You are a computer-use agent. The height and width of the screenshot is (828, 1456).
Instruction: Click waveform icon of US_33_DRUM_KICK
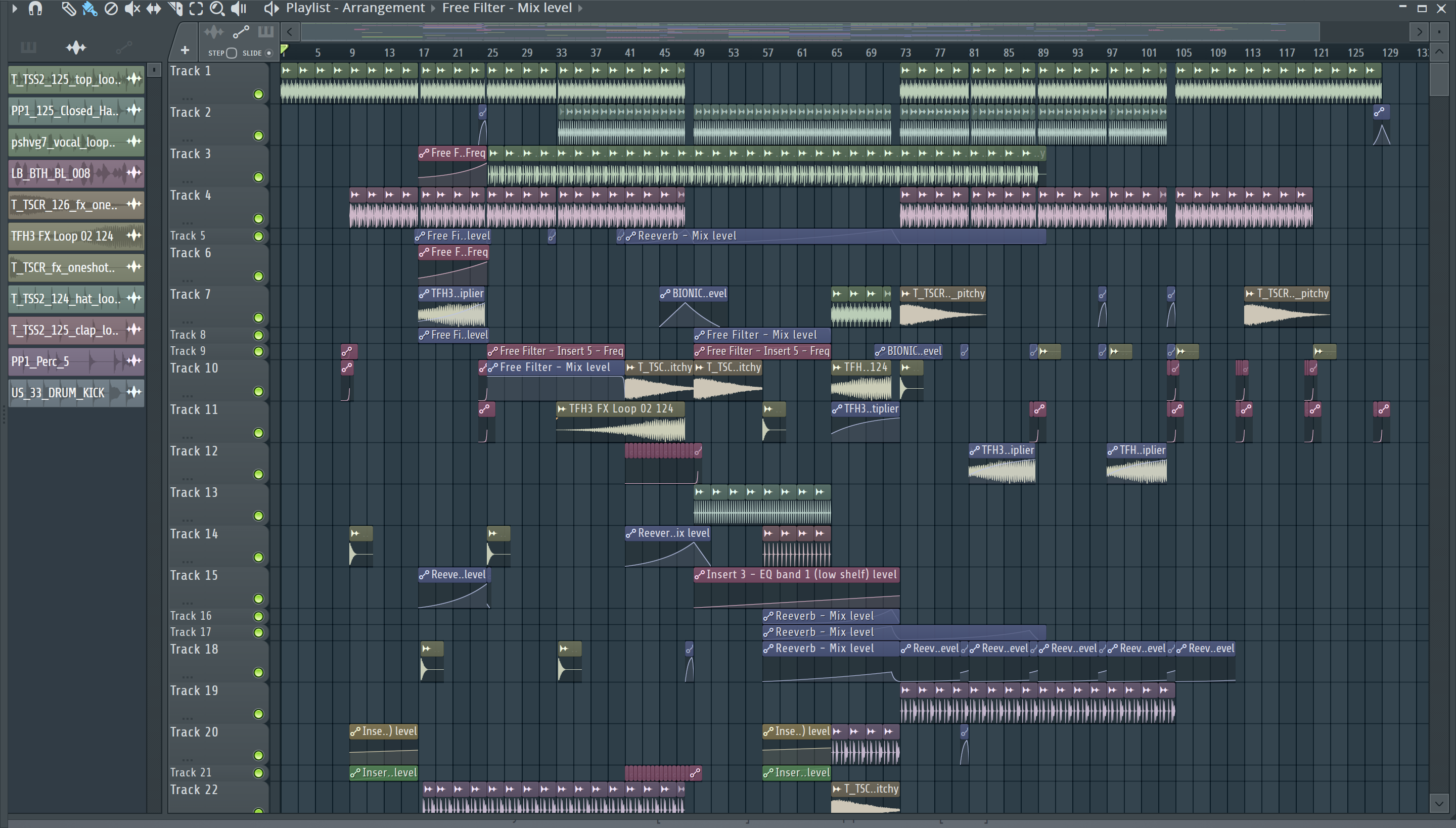(x=133, y=392)
